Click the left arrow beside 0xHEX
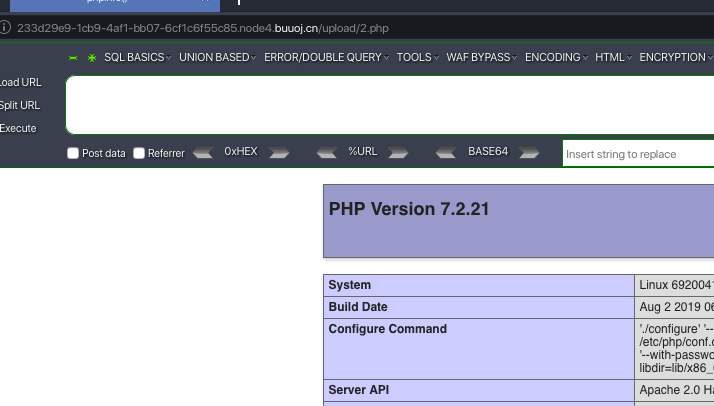The image size is (714, 406). [203, 152]
